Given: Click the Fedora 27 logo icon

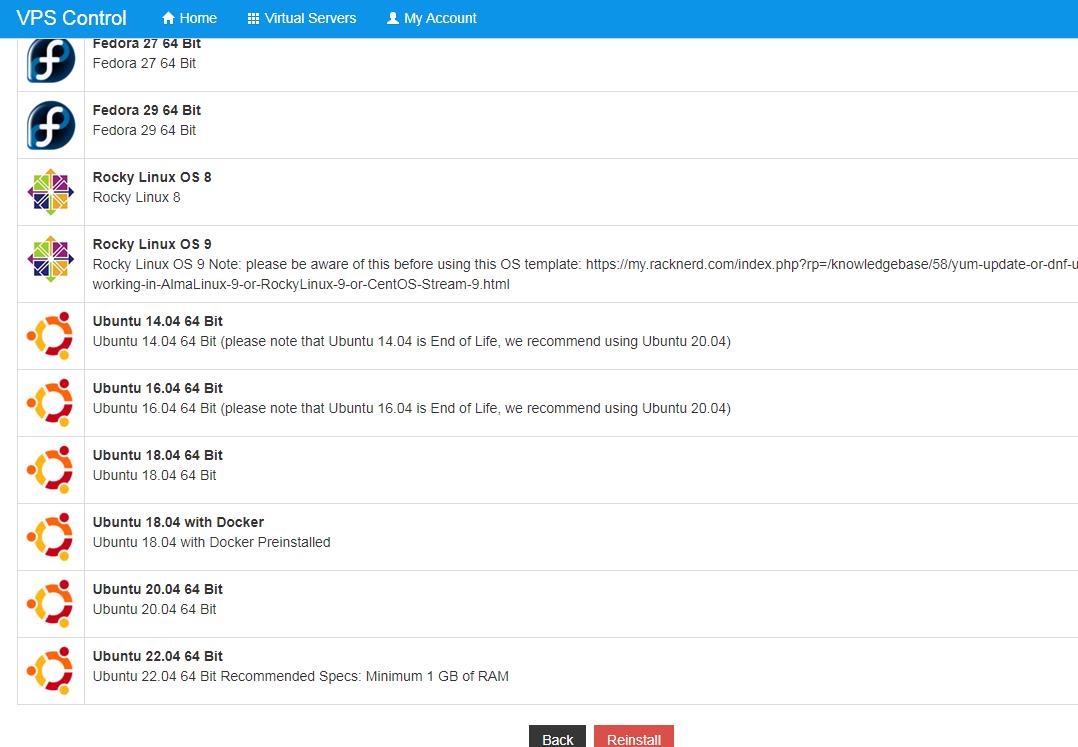Looking at the screenshot, I should pyautogui.click(x=51, y=60).
